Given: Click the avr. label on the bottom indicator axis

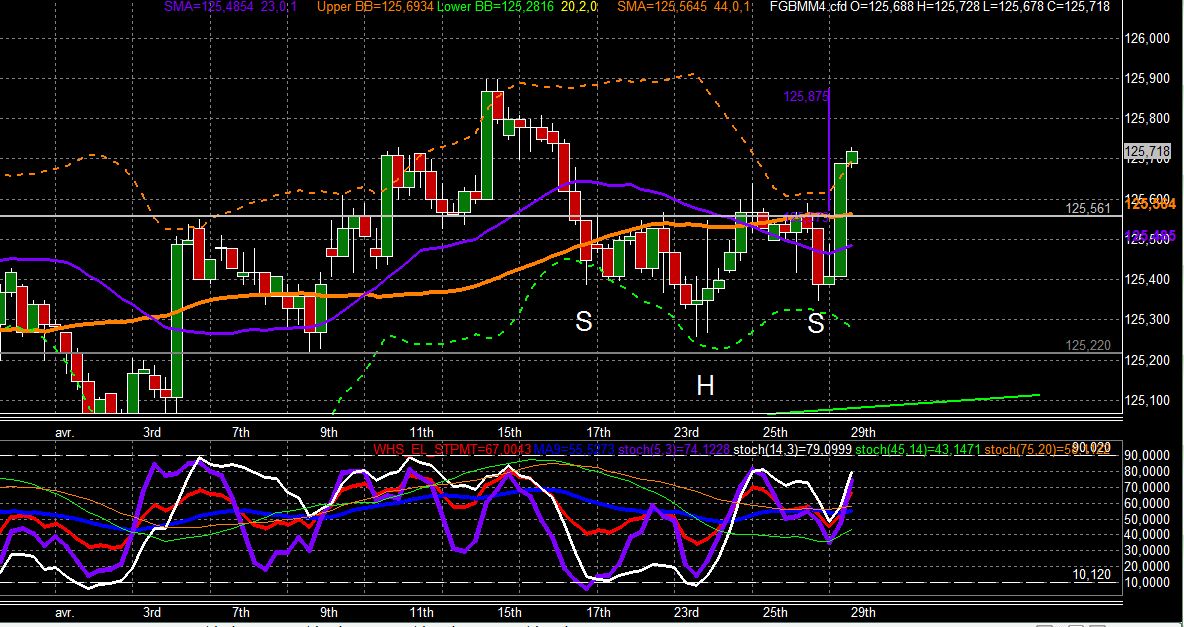Looking at the screenshot, I should pos(64,613).
